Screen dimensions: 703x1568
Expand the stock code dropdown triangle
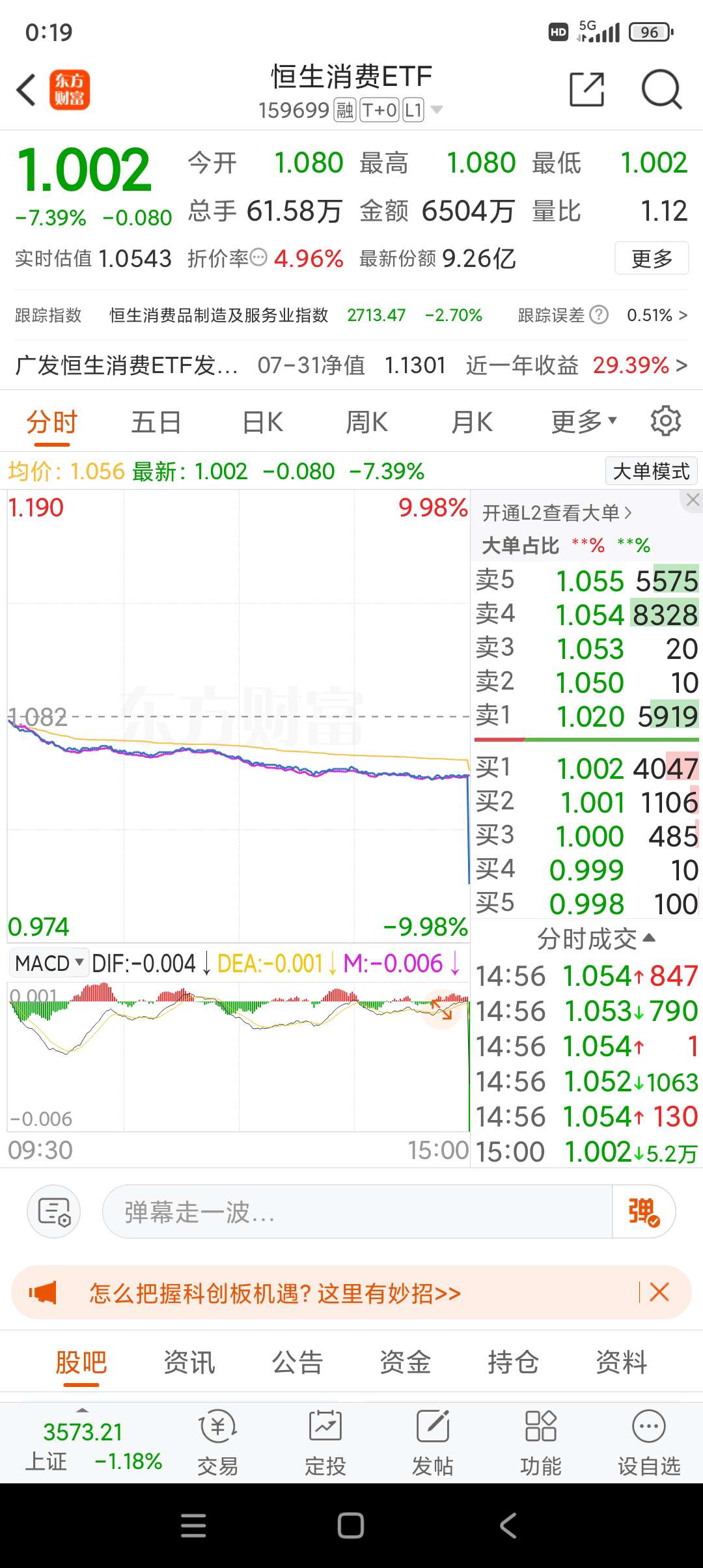point(437,110)
